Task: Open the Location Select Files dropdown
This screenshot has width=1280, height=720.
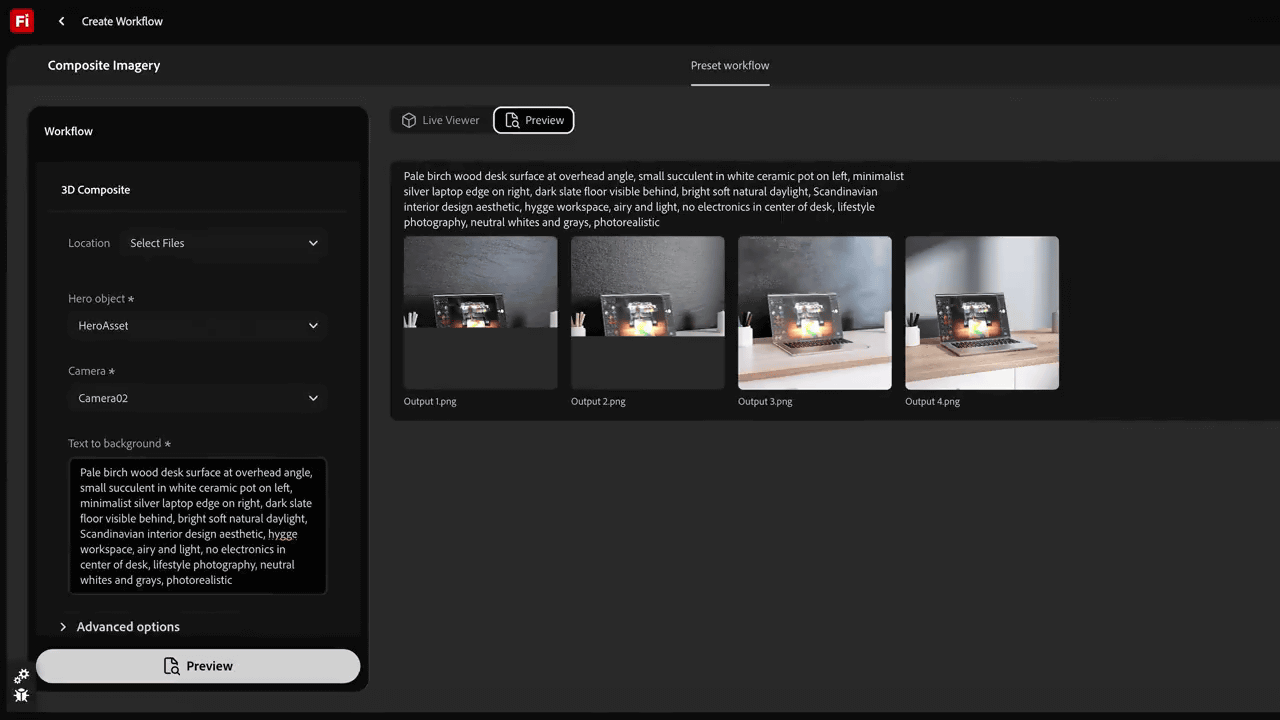Action: click(224, 243)
